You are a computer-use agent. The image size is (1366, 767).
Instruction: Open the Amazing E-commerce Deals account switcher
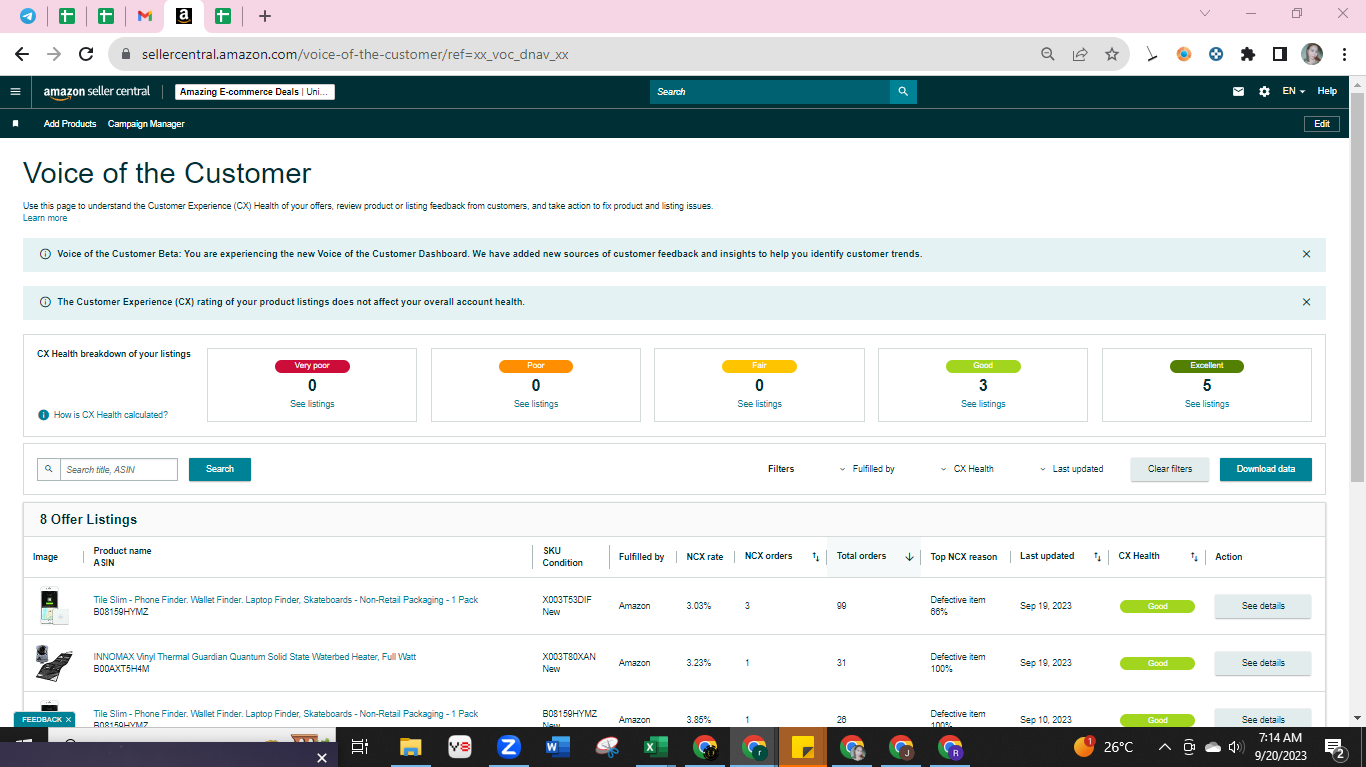pos(255,92)
